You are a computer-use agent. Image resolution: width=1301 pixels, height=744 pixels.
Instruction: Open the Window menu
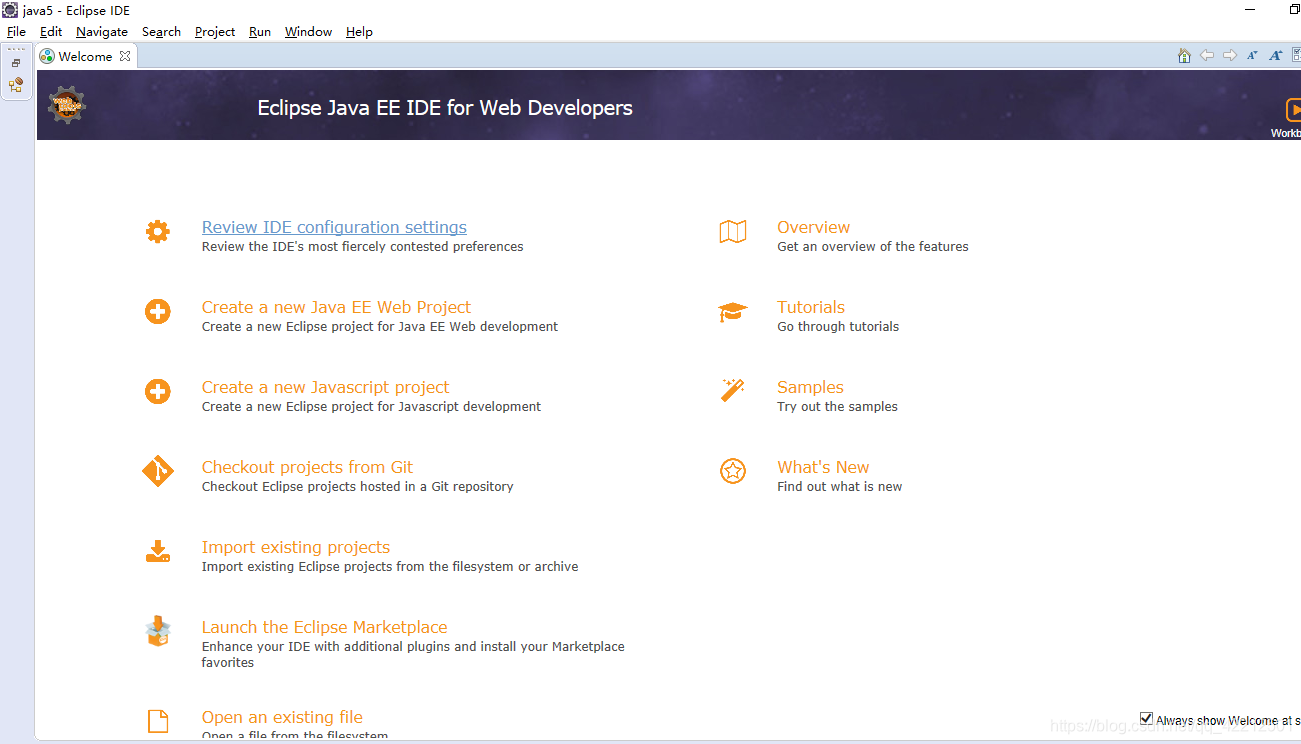click(308, 32)
